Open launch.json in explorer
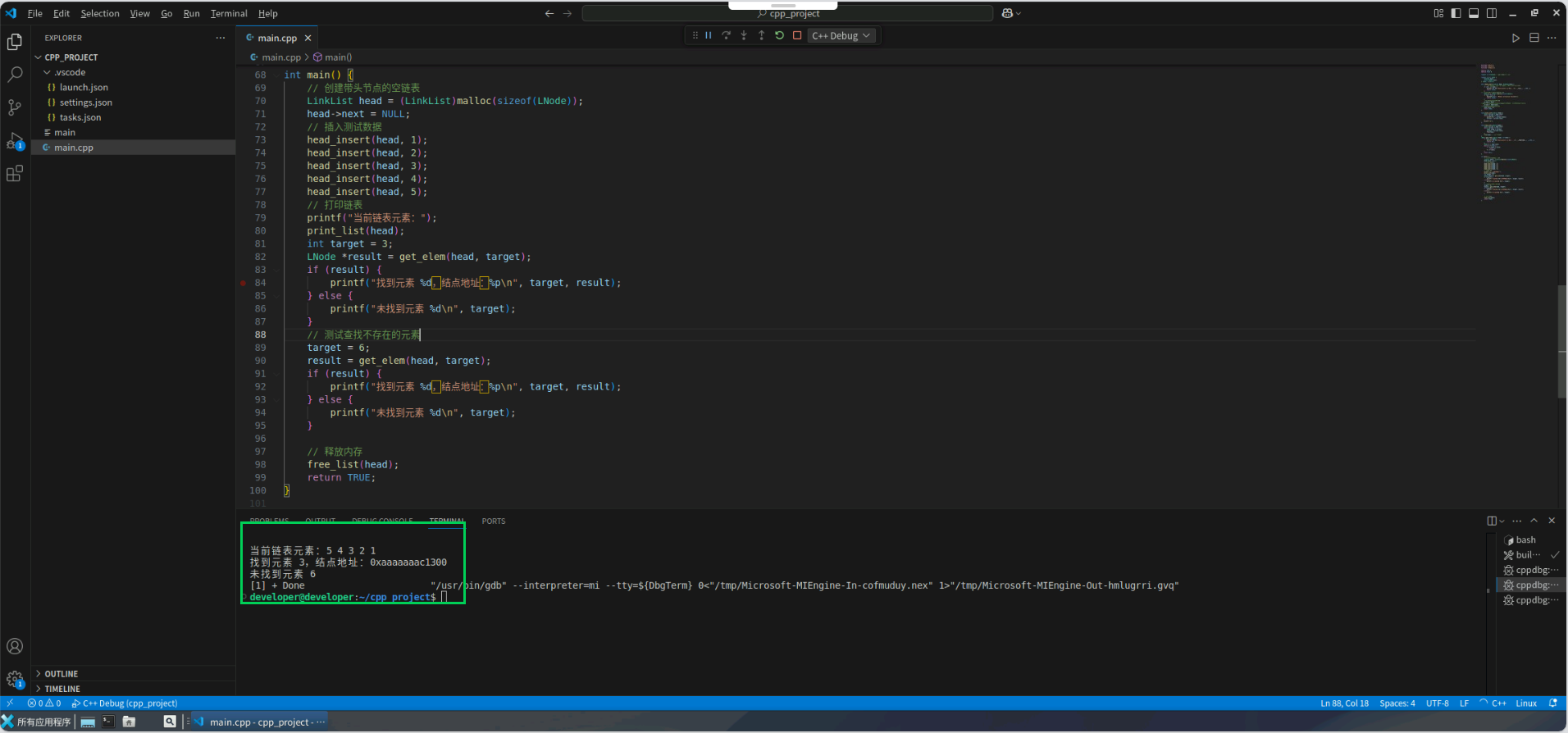Viewport: 1568px width, 733px height. [84, 88]
